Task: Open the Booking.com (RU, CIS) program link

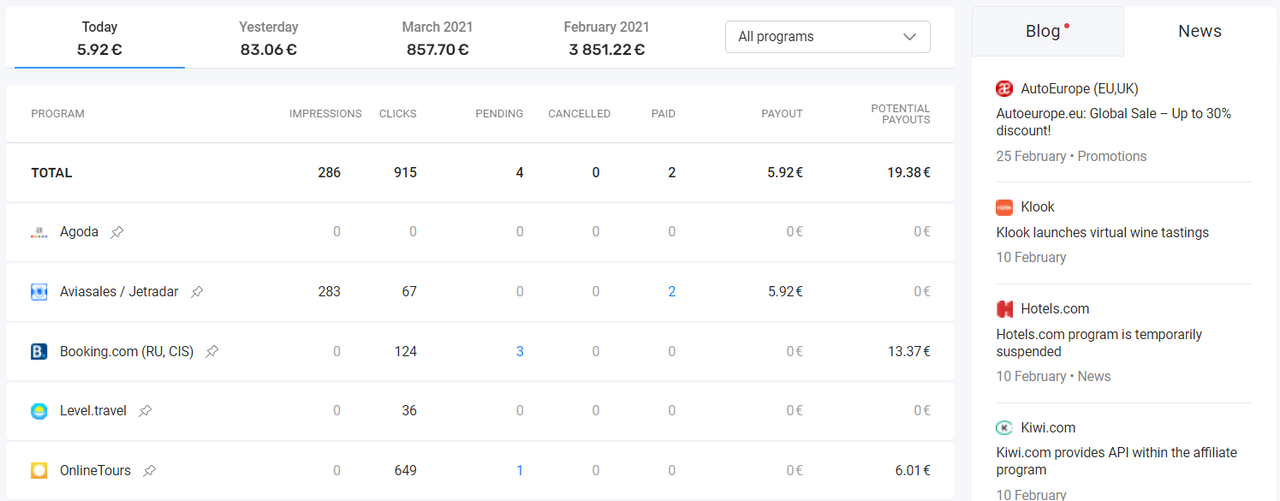Action: [127, 352]
